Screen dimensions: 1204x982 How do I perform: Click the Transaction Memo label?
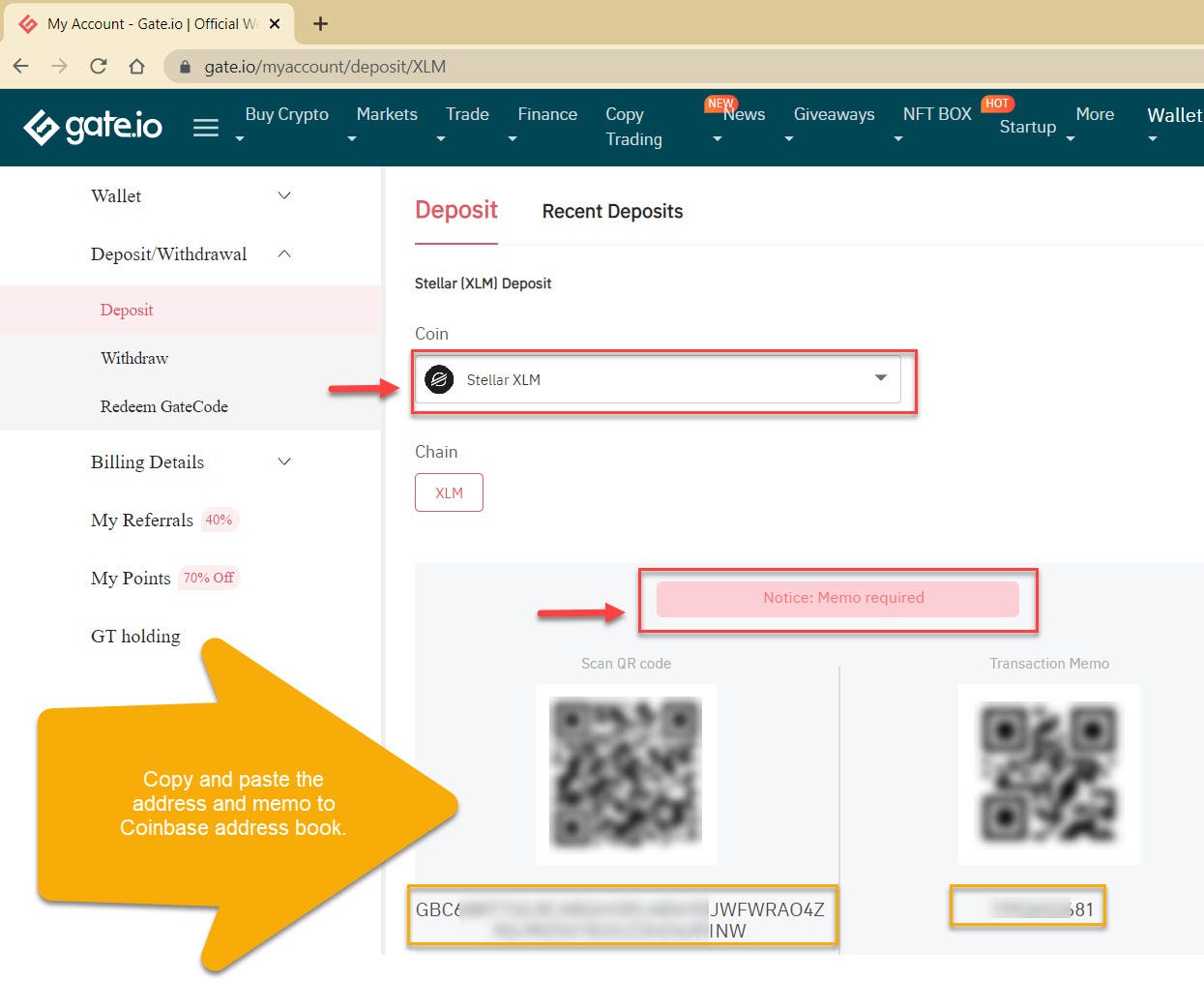click(1049, 664)
